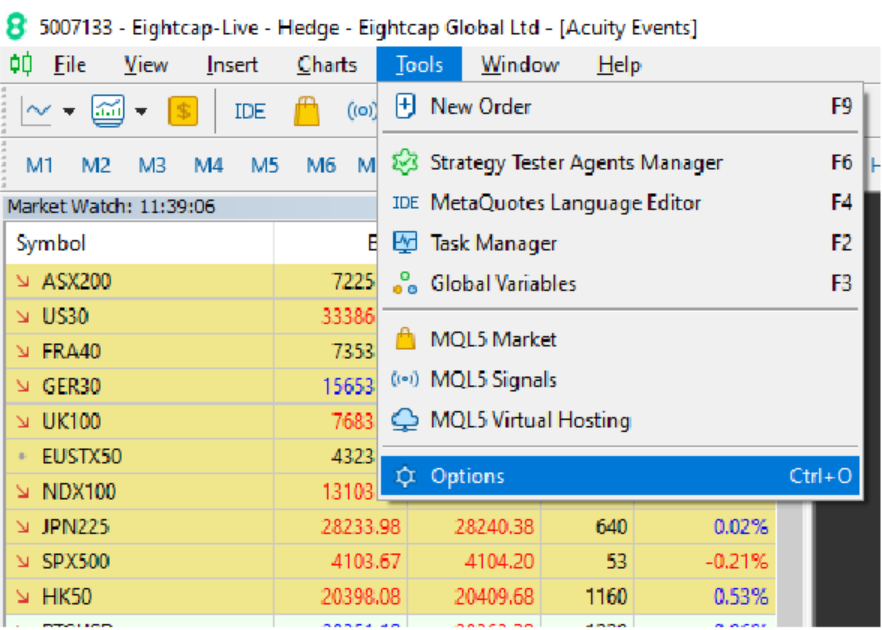The image size is (882, 630).
Task: Select the US30 symbol row
Action: click(x=191, y=316)
